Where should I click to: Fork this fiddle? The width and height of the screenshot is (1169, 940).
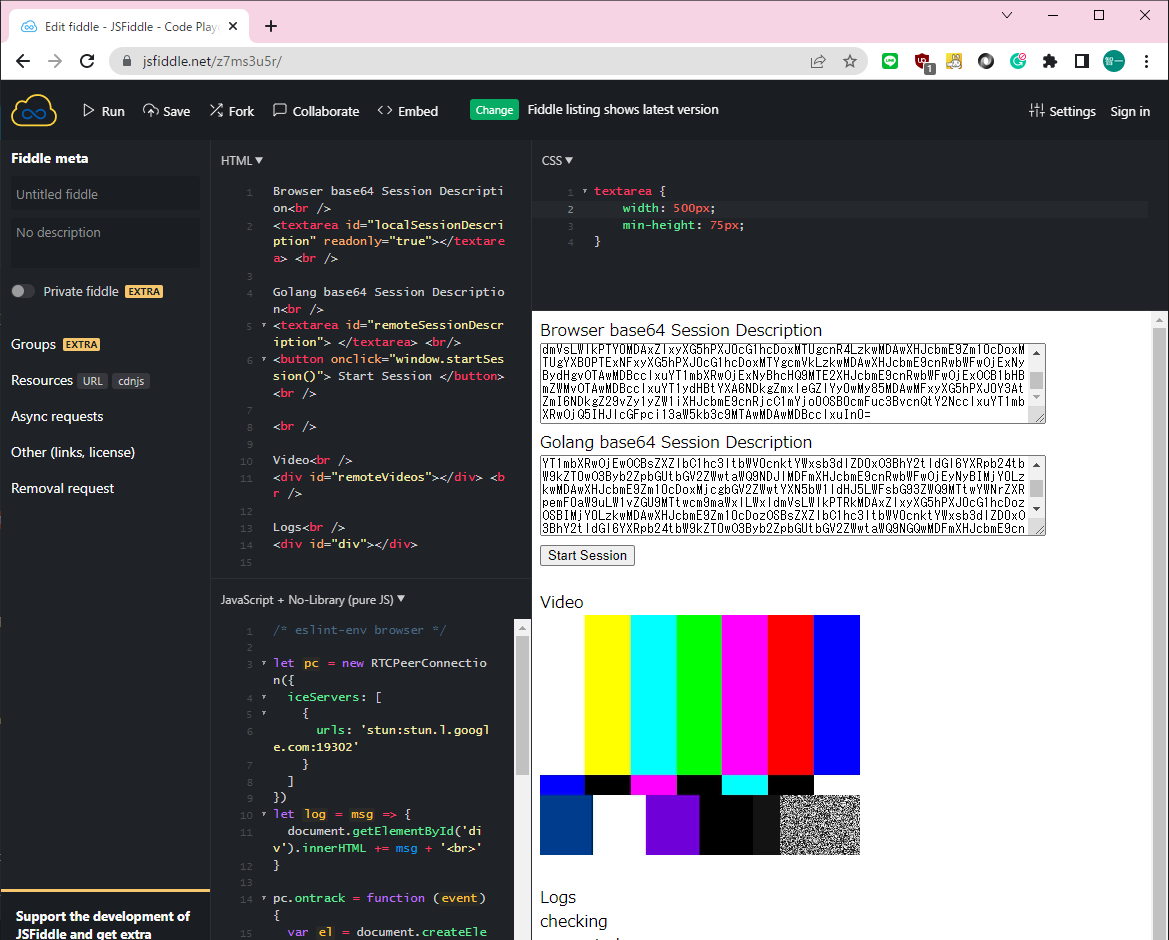(x=231, y=111)
